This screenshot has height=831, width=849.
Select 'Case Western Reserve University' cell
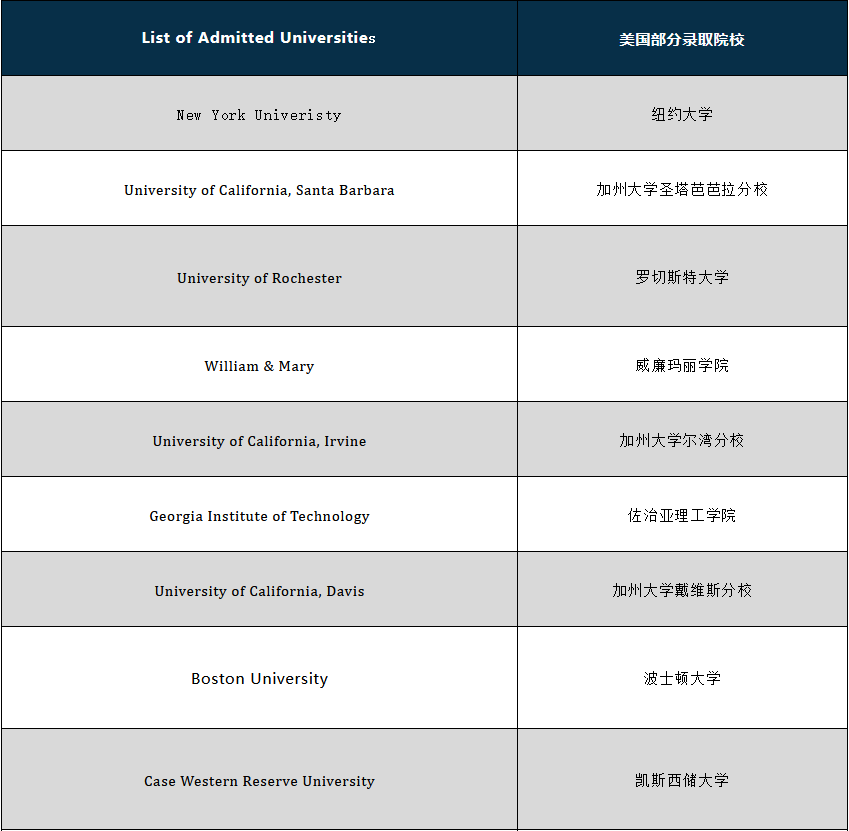tap(259, 781)
